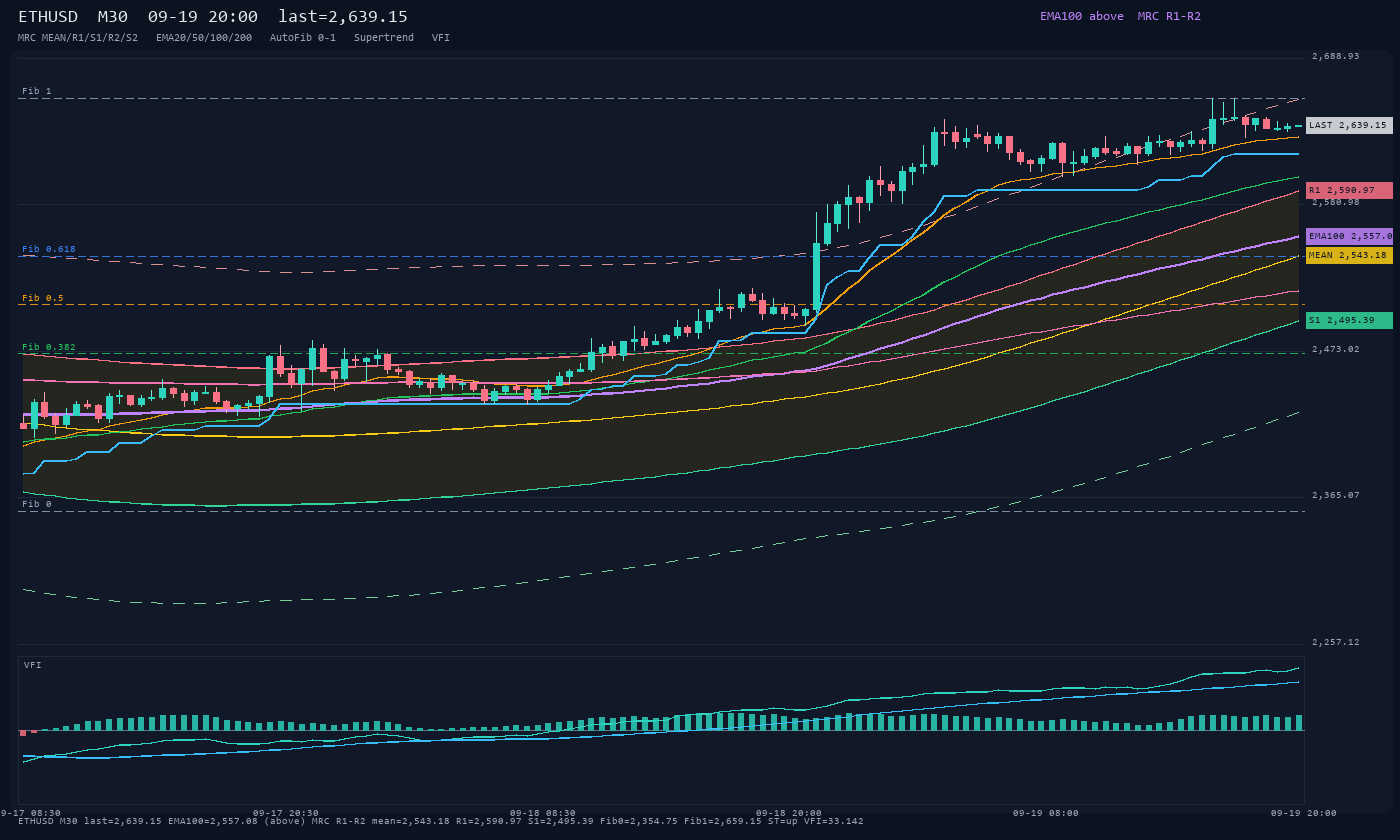Select the '09-17 20:30' time axis label

tap(286, 813)
